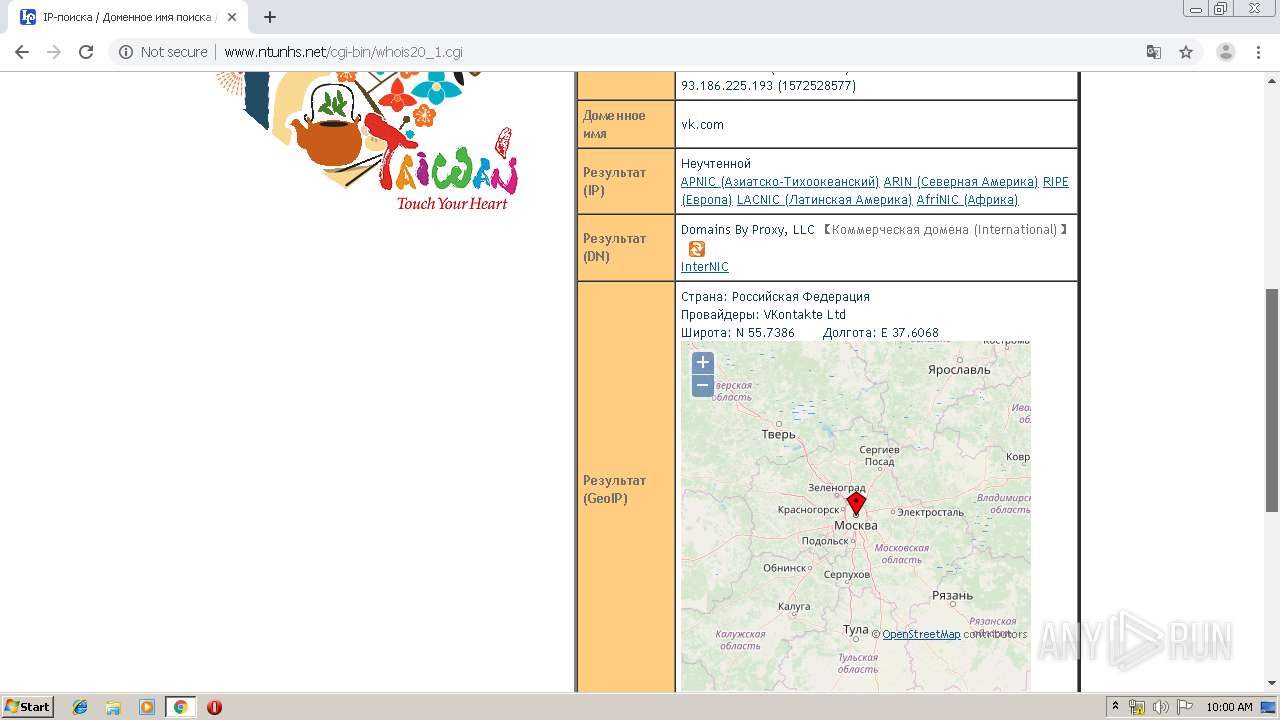
Task: Click the Доменное имя row header
Action: [x=626, y=124]
